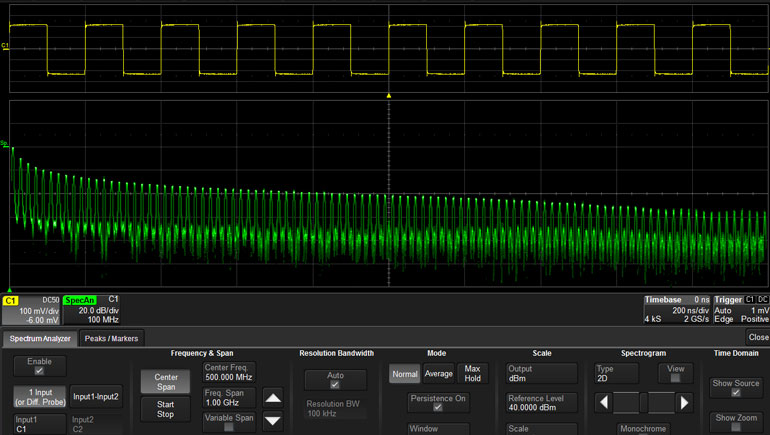Screen dimensions: 770x435
Task: Open the Timebase descriptor box
Action: tap(677, 310)
